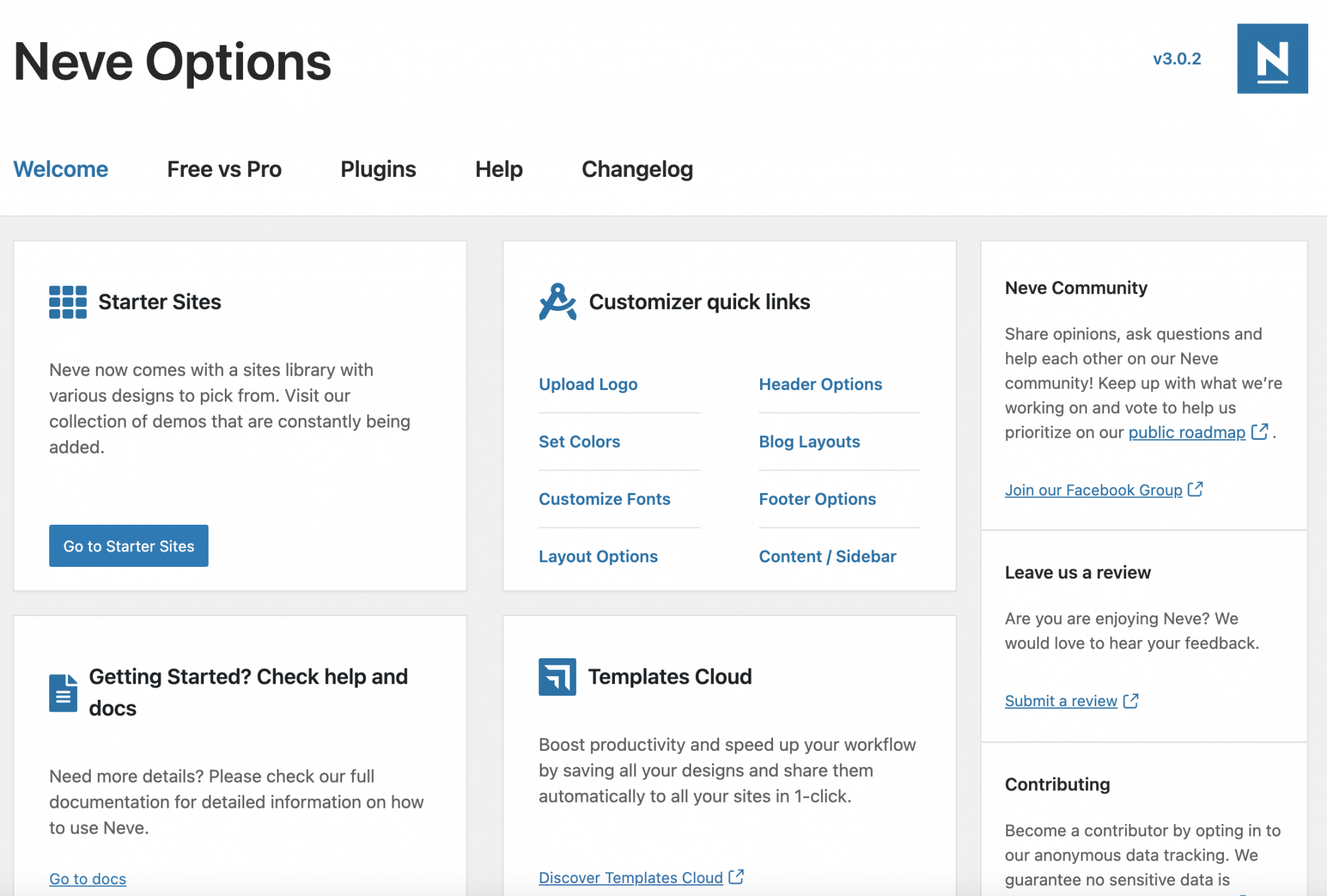Click the Leave us a review heading
Screen dimensions: 1327x896
1078,572
